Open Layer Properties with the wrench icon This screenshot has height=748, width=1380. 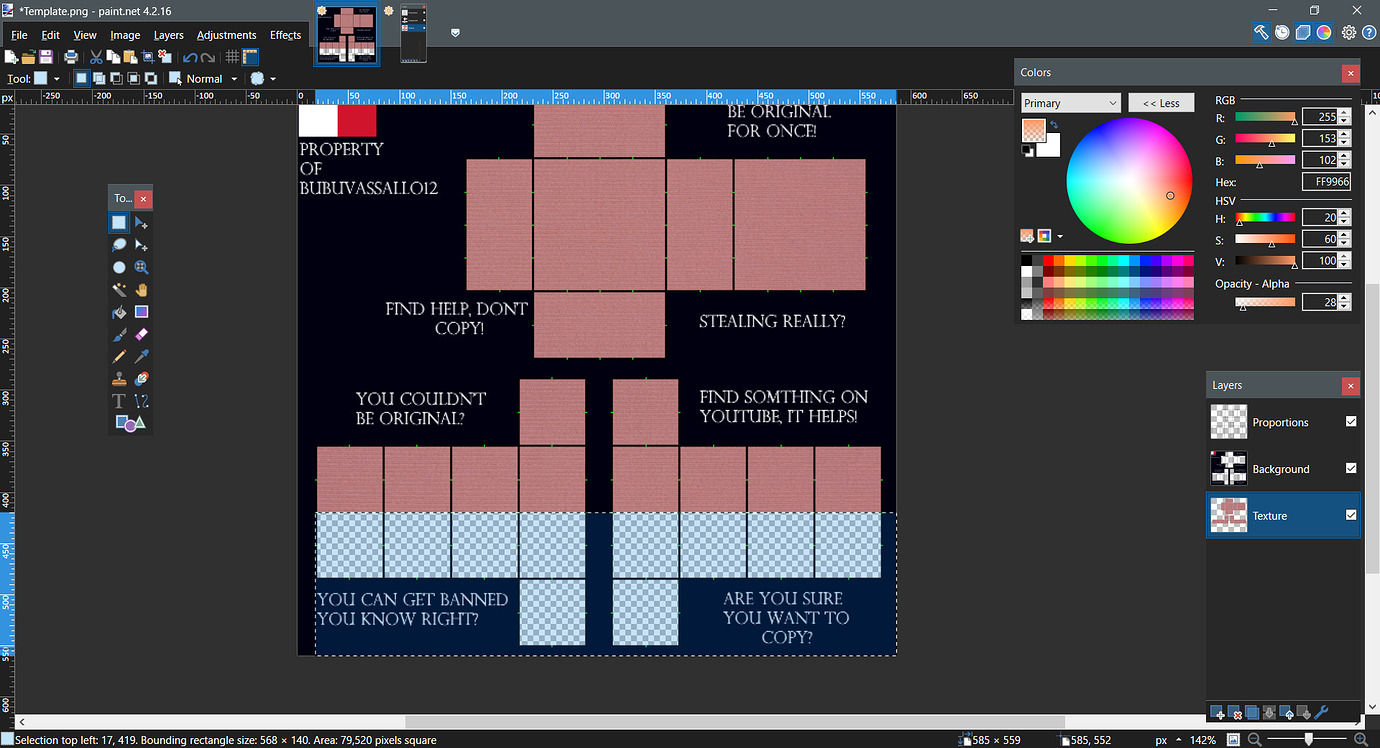click(1322, 712)
